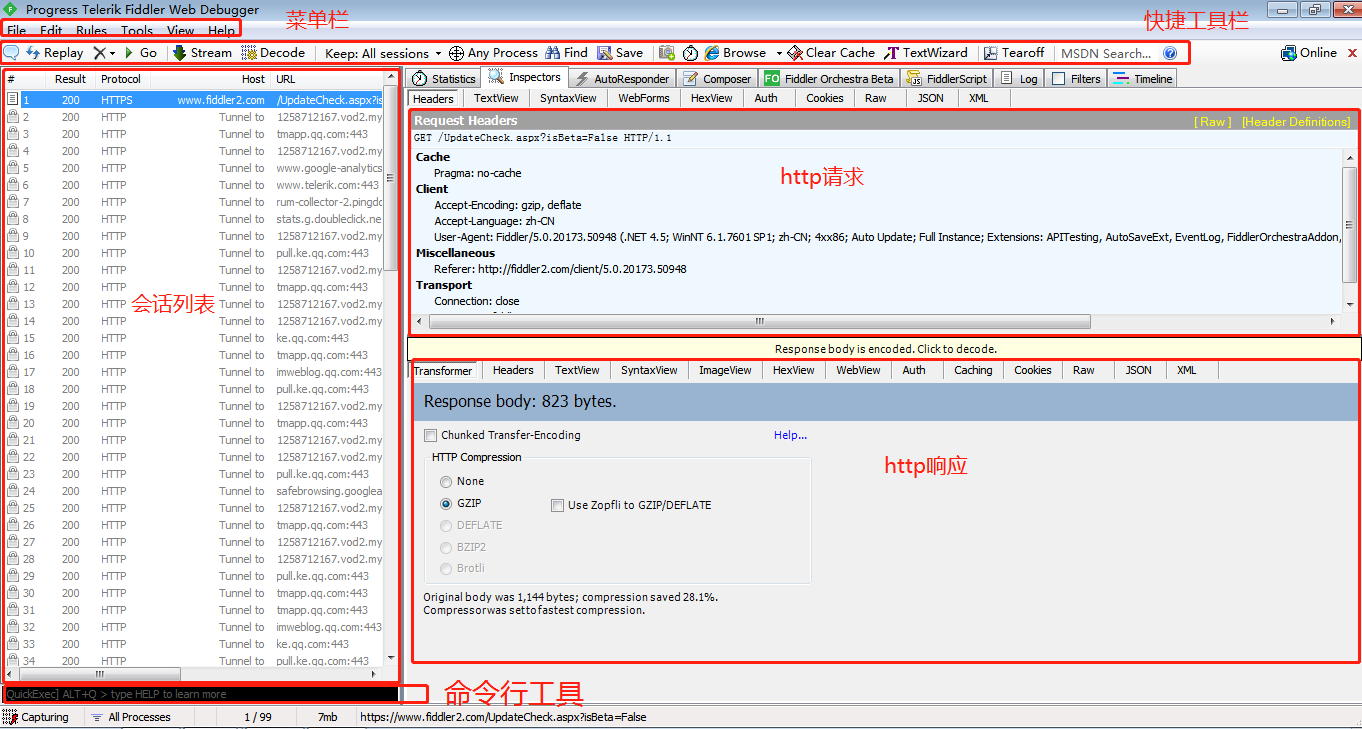Viewport: 1362px width, 729px height.
Task: Toggle Stream mode in toolbar
Action: 201,53
